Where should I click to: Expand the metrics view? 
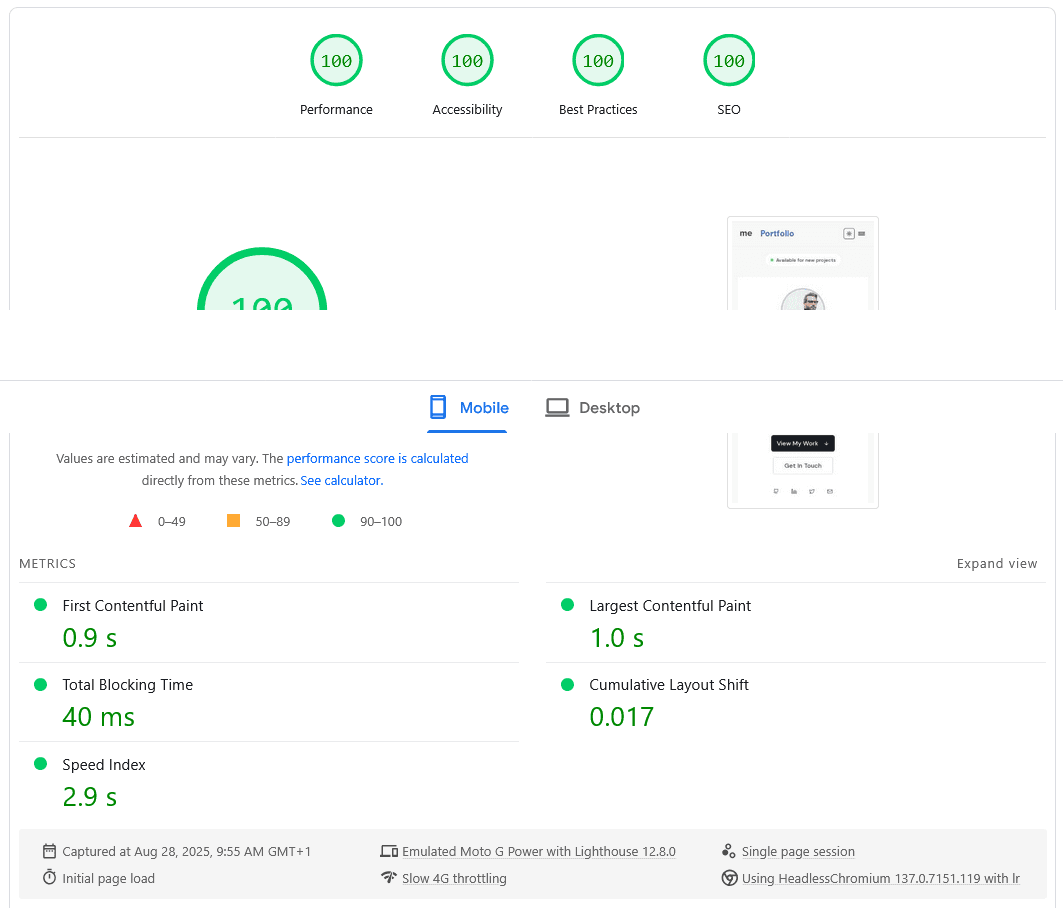click(996, 564)
